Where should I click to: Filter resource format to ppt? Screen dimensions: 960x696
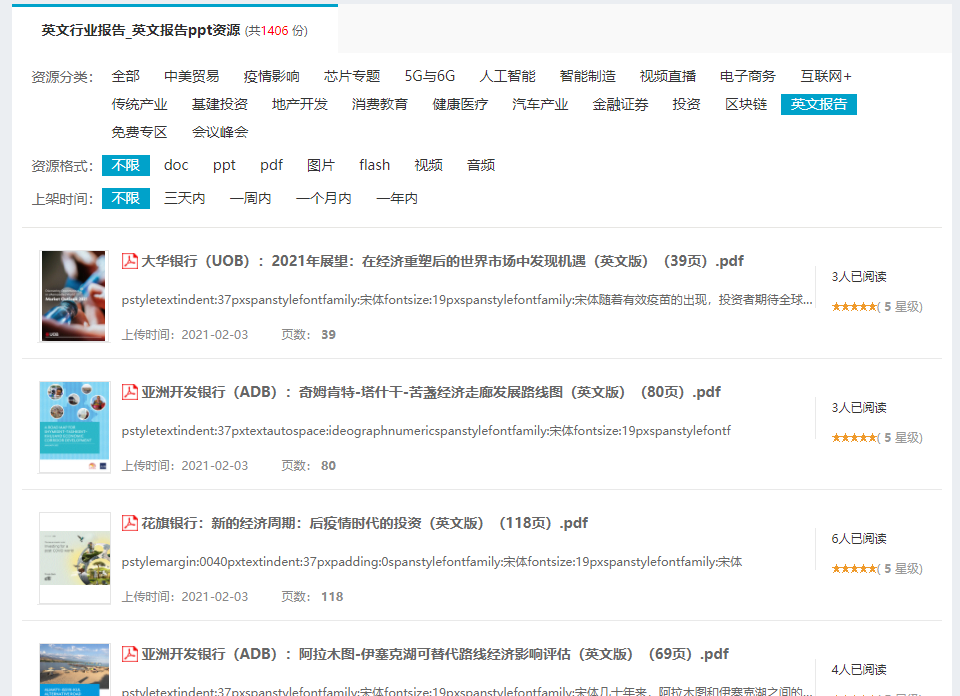[x=224, y=165]
